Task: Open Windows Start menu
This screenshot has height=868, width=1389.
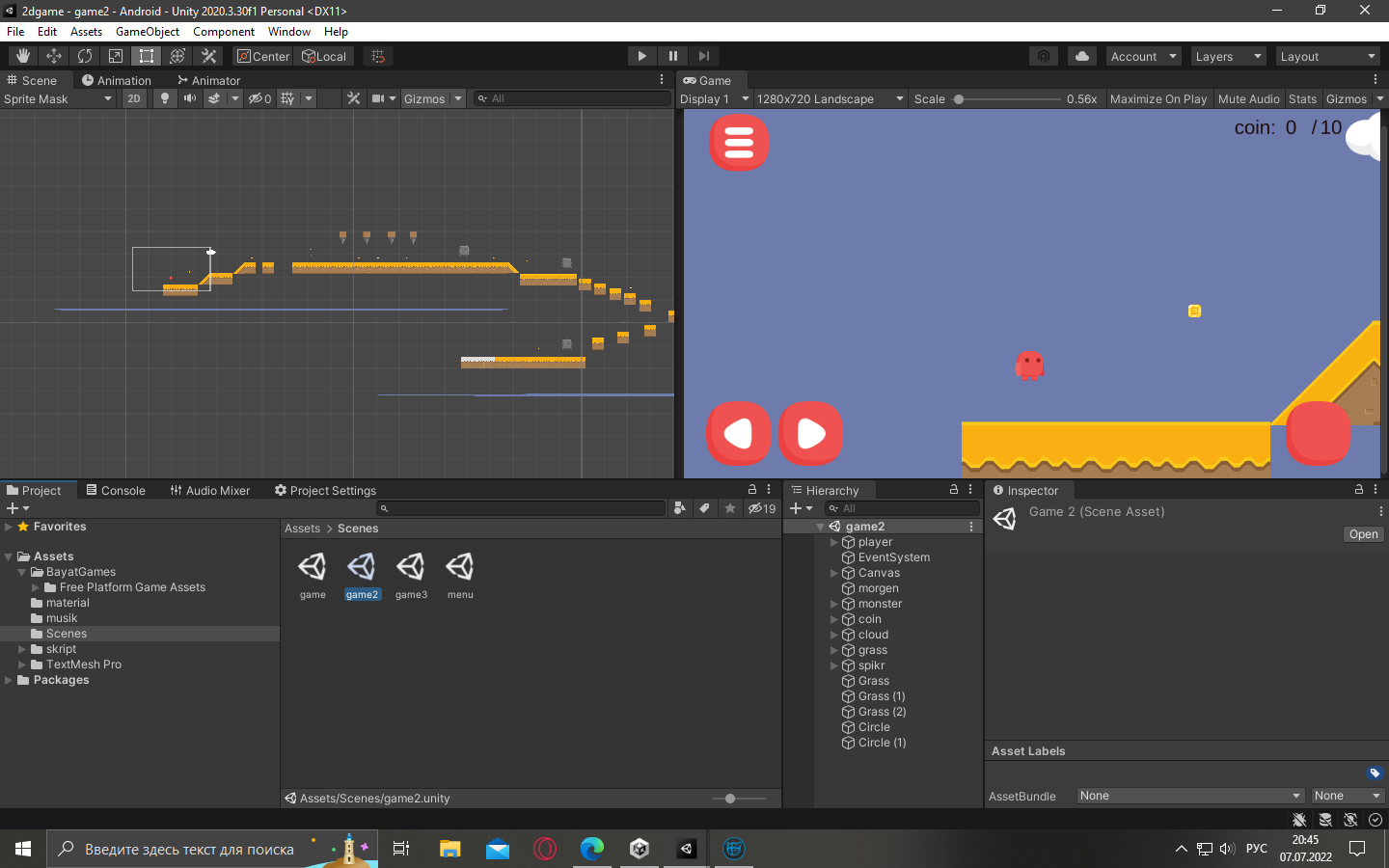Action: (23, 849)
